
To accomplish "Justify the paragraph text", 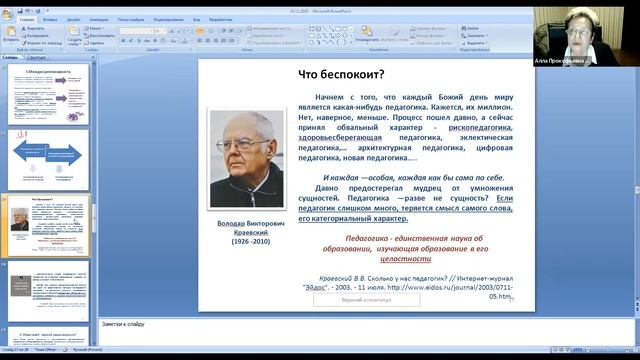I will click(223, 40).
